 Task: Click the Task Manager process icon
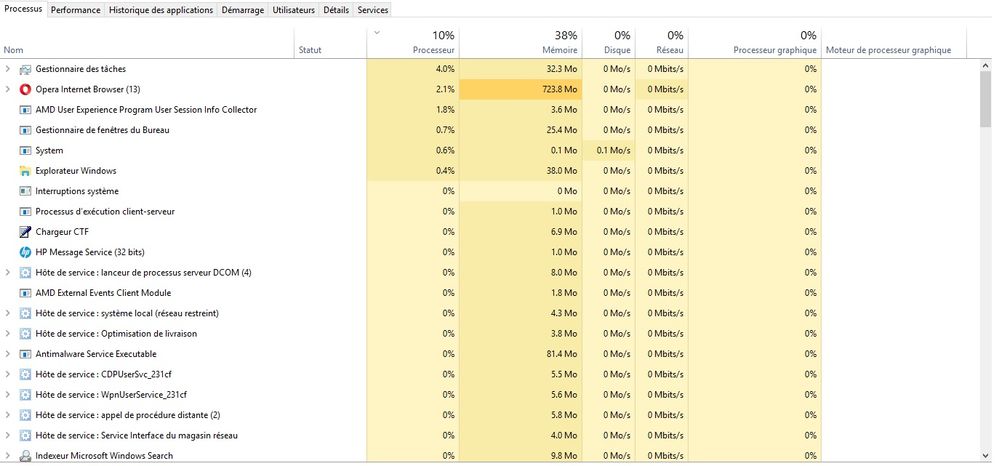click(x=25, y=69)
